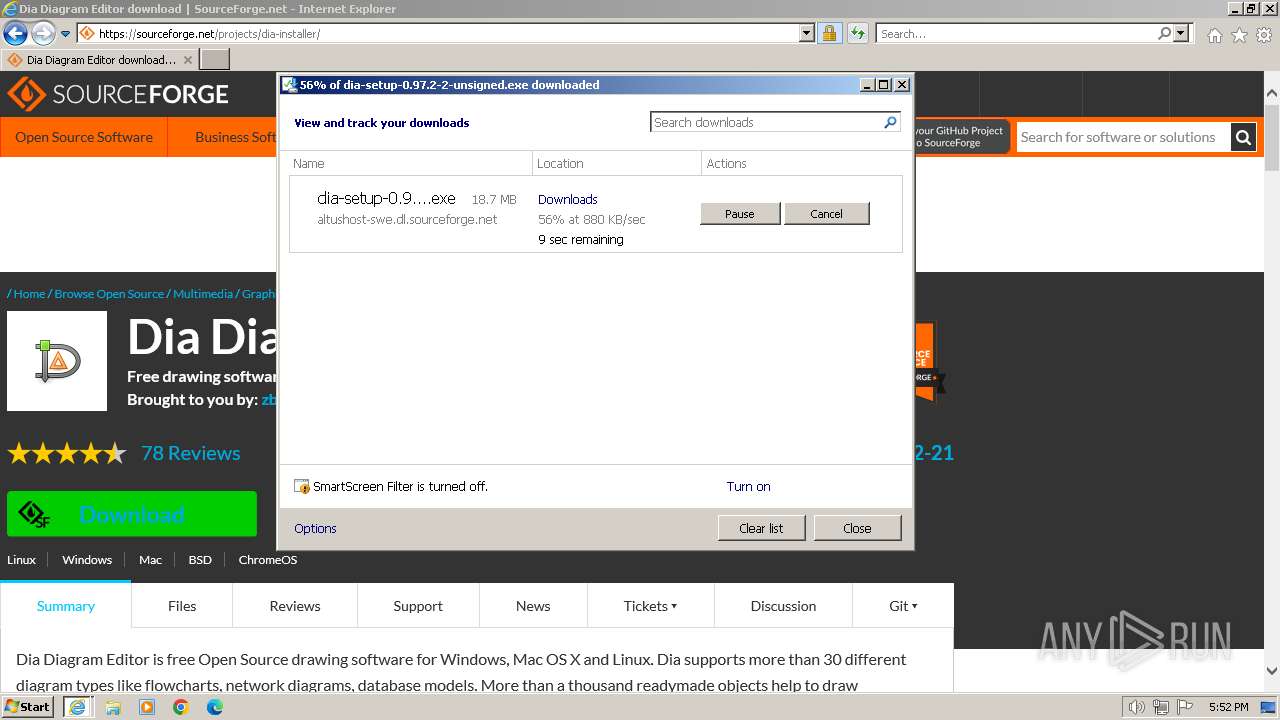Cancel the dia-setup download
The height and width of the screenshot is (720, 1280).
(x=826, y=213)
